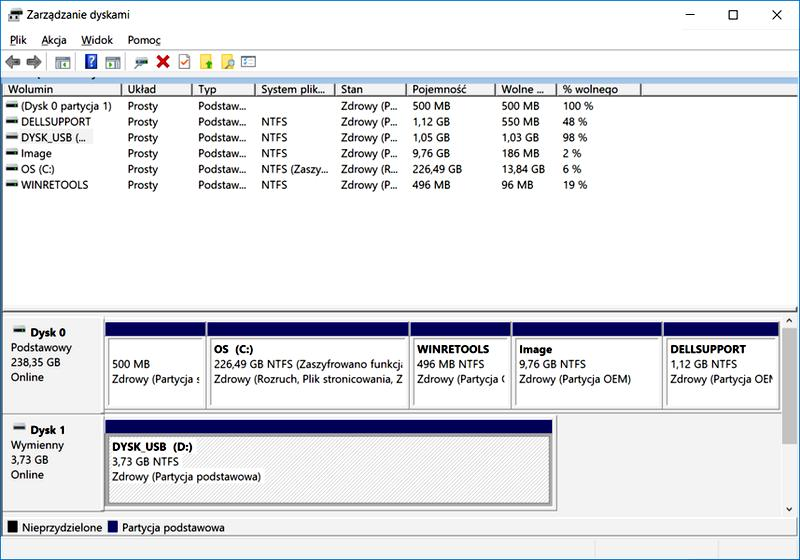Click the blue Partycja podstawowa legend swatch
This screenshot has height=560, width=800.
coord(113,527)
